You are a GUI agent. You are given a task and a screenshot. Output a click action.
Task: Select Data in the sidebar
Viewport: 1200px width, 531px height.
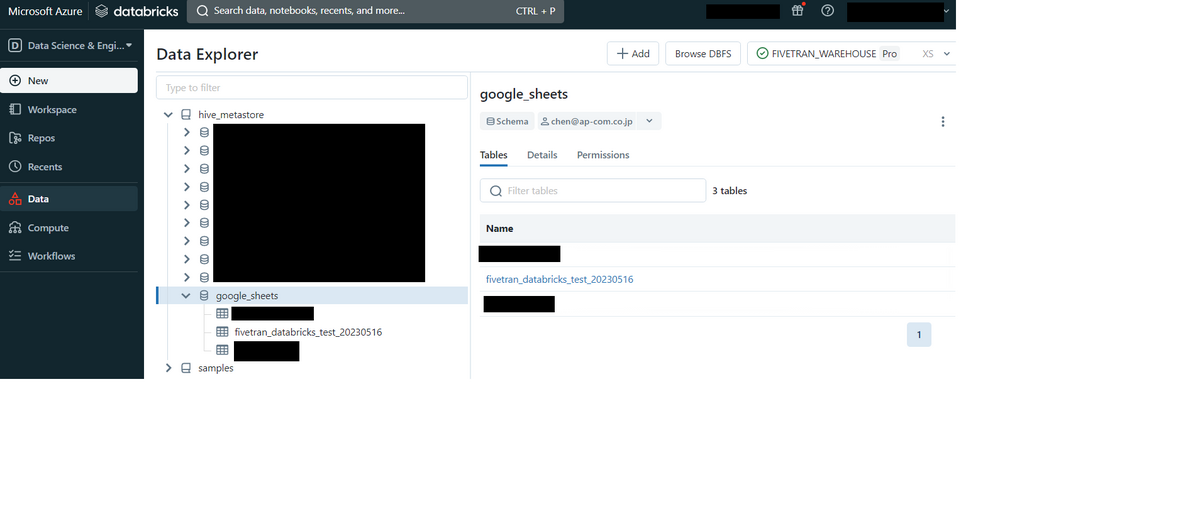(69, 199)
